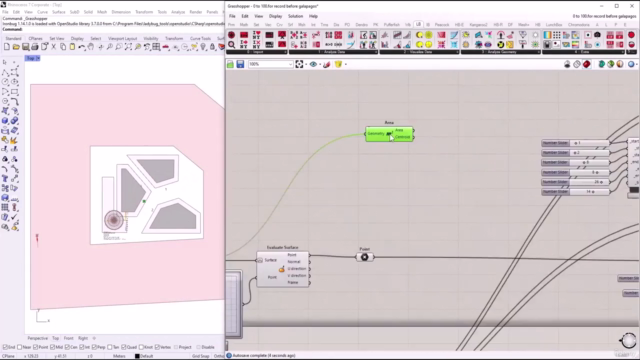
Task: Click the magnifier Ladybug icon in the Import panel
Action: point(231,44)
